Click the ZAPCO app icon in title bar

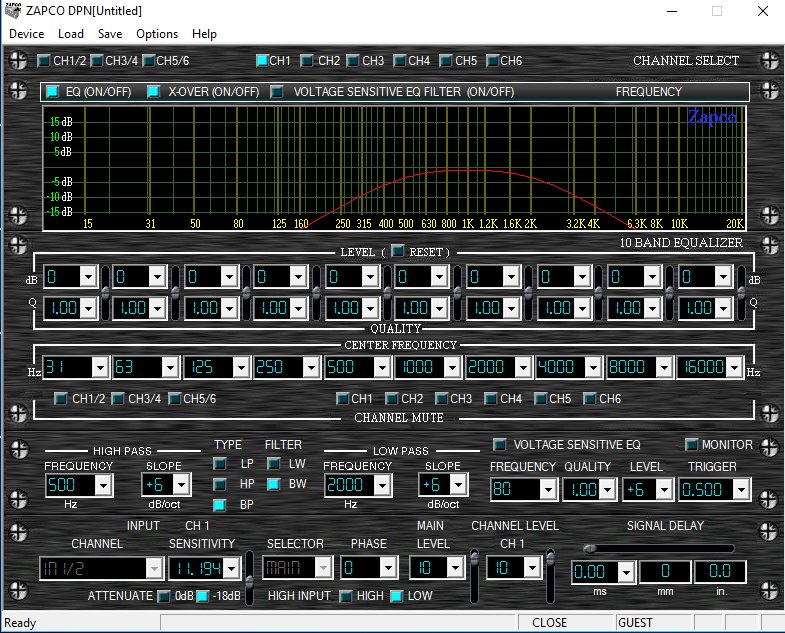click(13, 11)
